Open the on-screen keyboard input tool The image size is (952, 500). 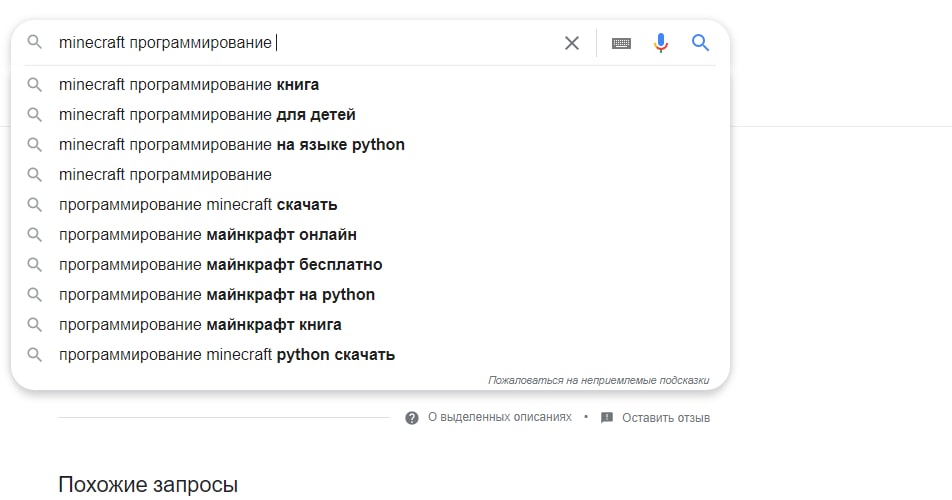click(621, 43)
